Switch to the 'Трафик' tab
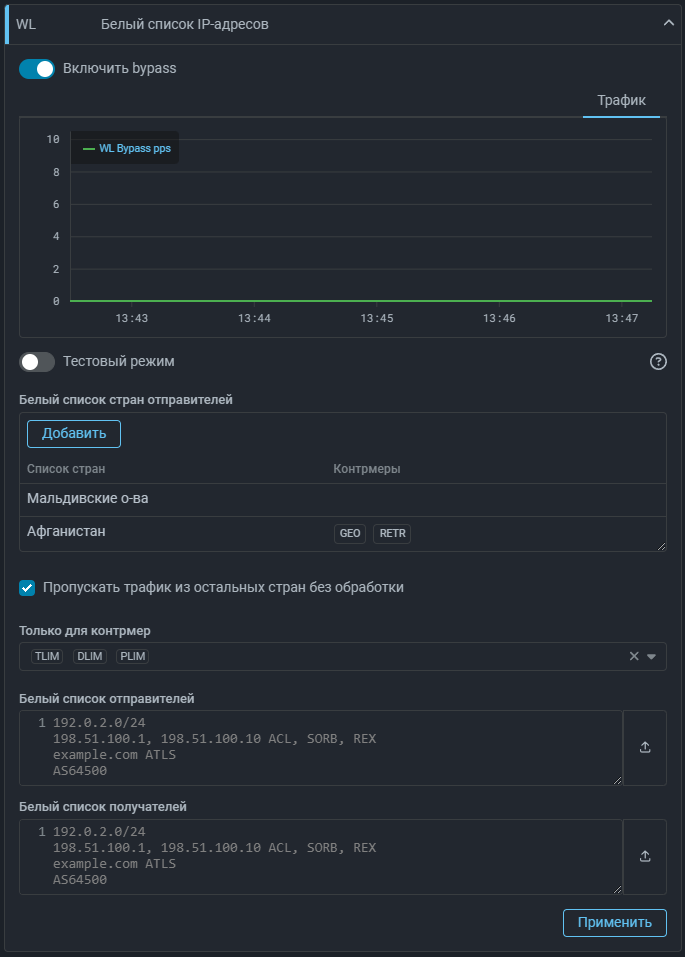 pos(621,101)
